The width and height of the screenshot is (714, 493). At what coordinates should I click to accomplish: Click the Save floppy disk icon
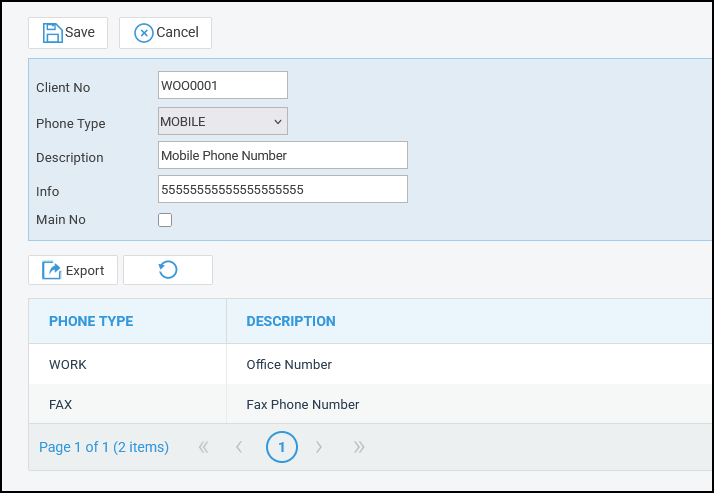point(52,33)
